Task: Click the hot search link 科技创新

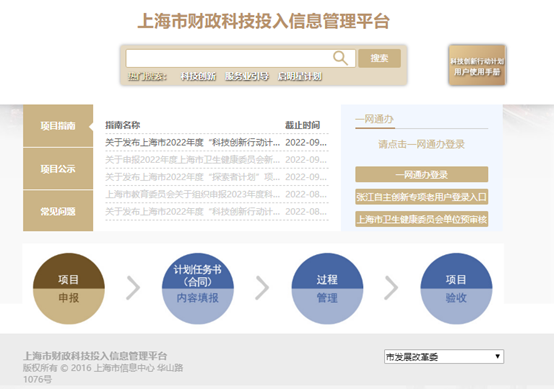Action: tap(198, 76)
